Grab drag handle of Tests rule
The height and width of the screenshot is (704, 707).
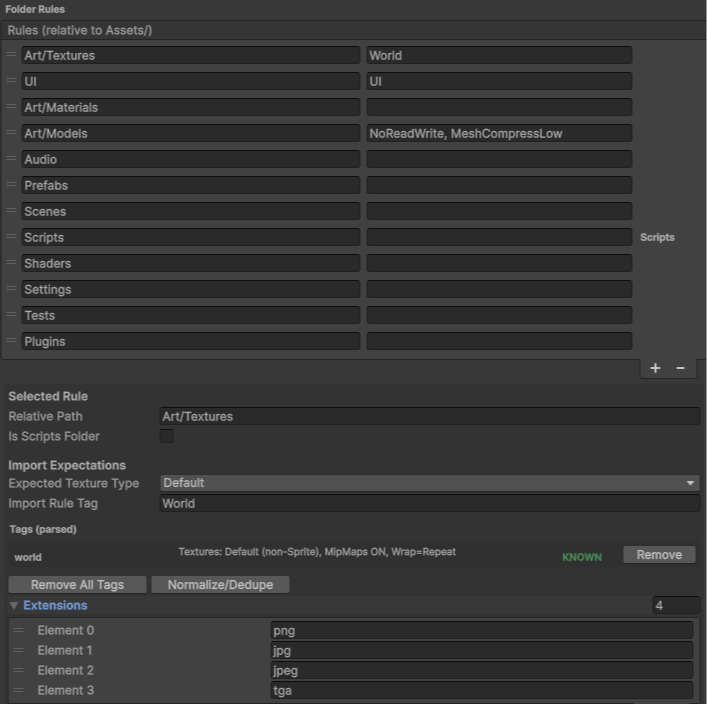11,314
